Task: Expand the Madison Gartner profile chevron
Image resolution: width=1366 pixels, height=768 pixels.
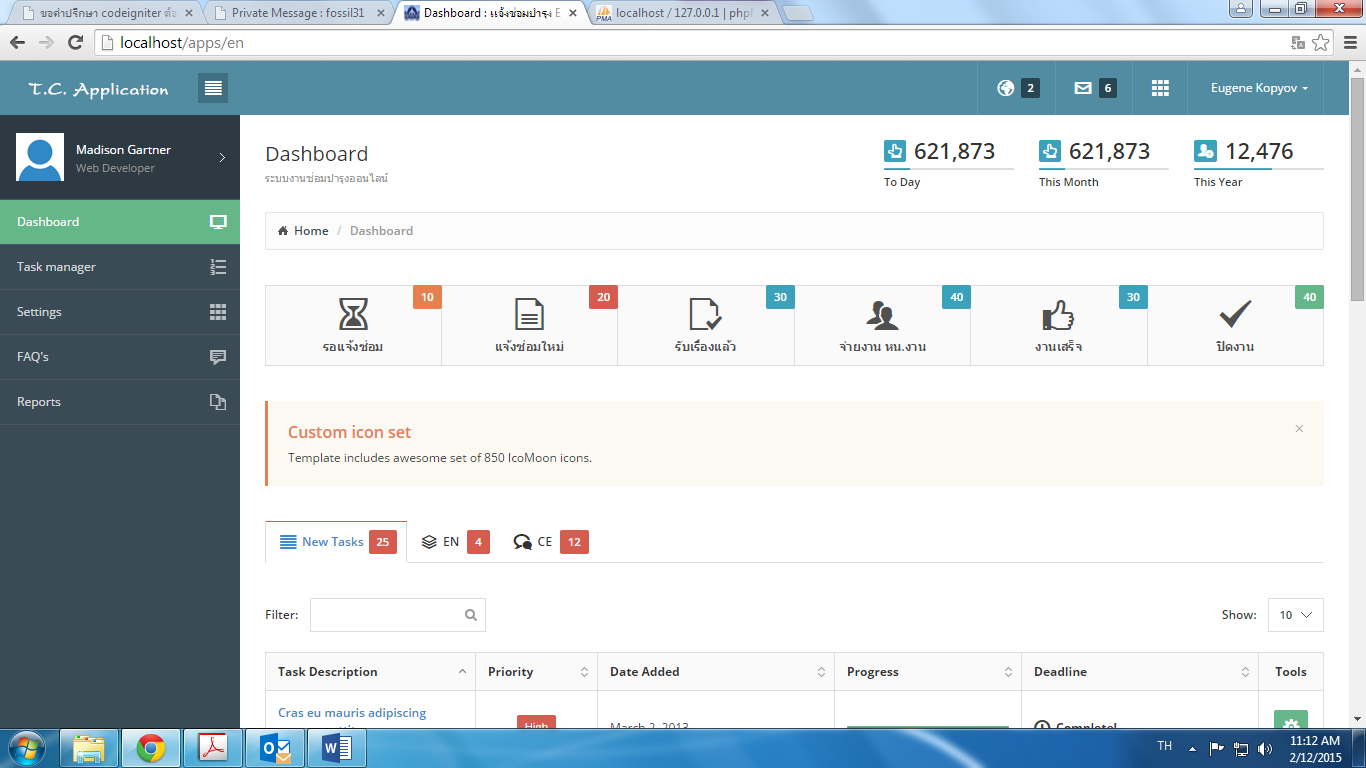Action: click(x=222, y=157)
